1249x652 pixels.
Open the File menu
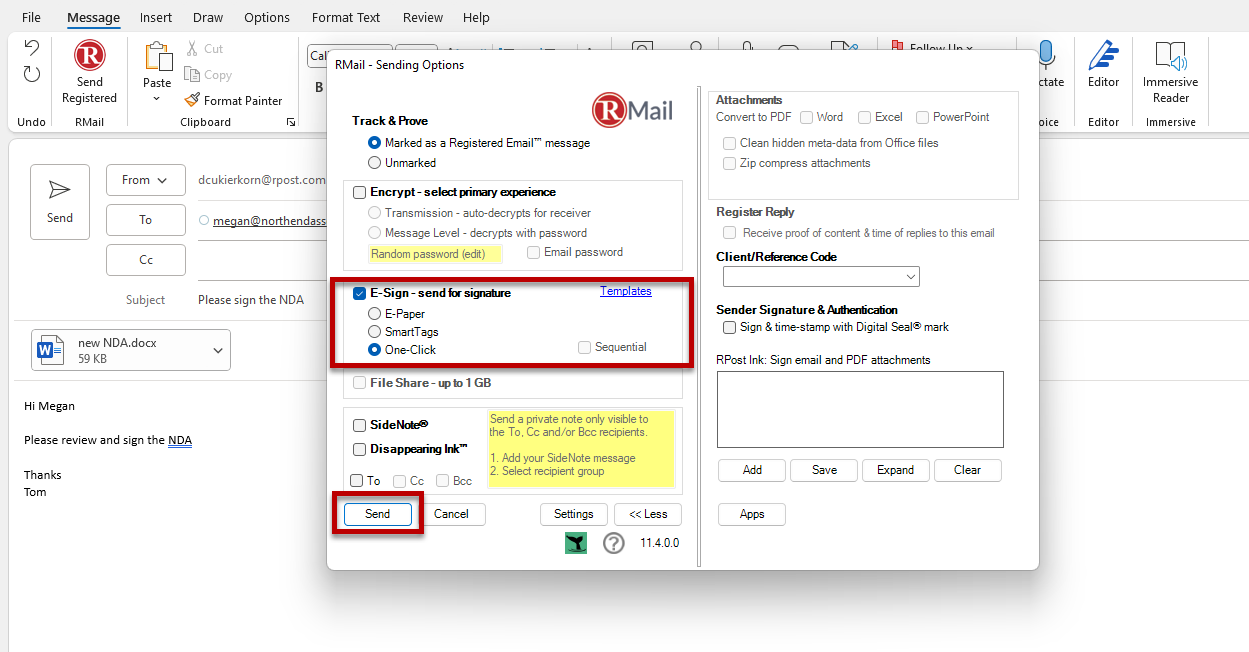point(31,17)
